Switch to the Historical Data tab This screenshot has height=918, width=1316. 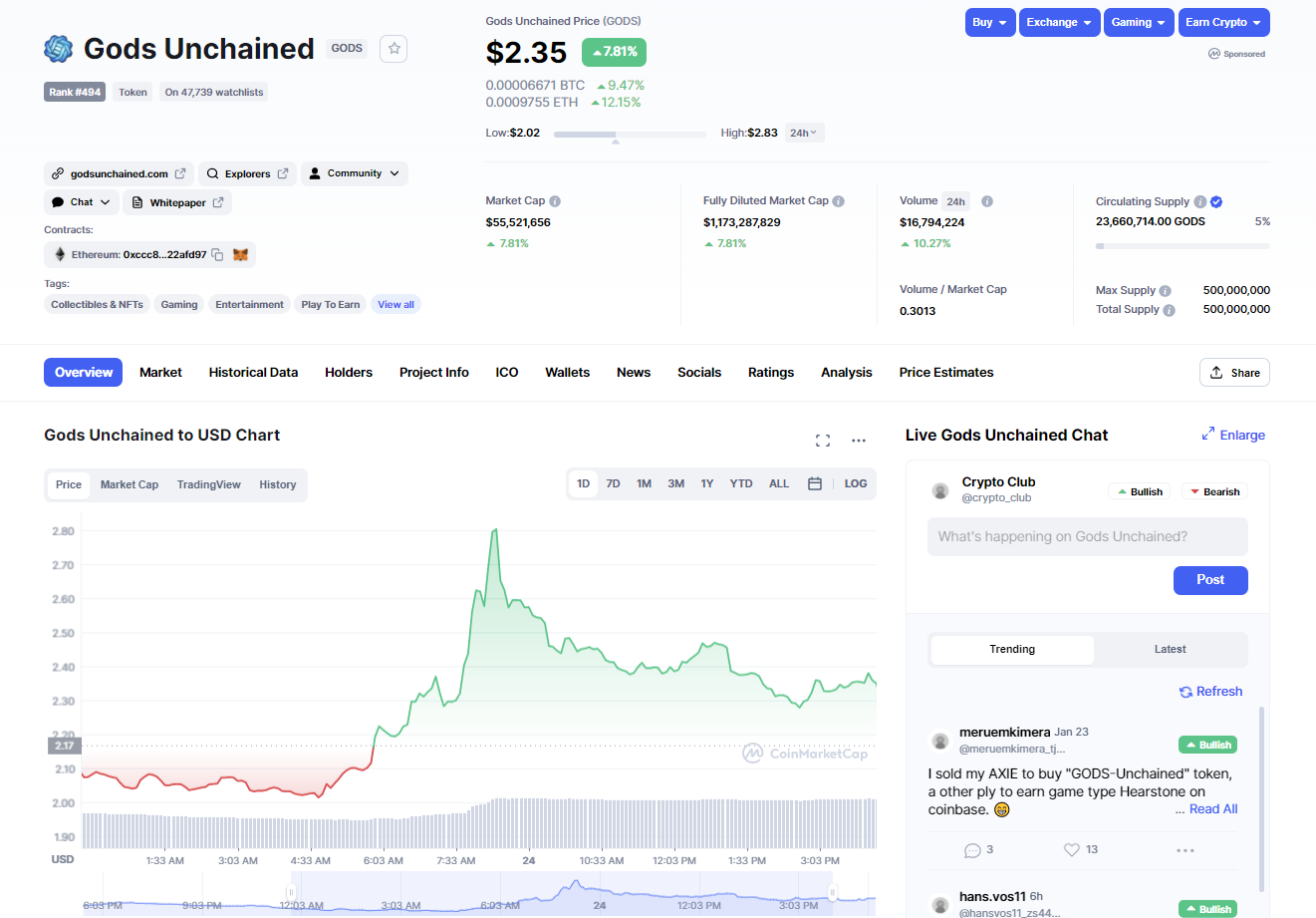[253, 373]
